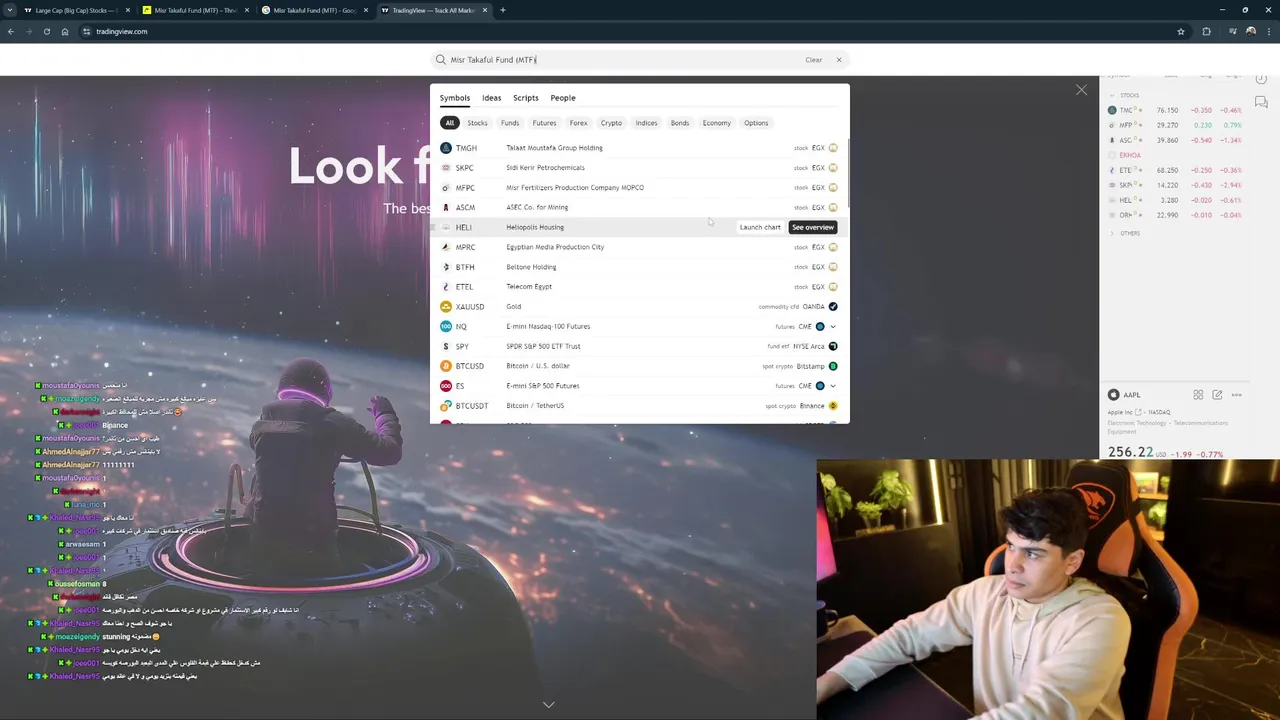Click the BTCUSD bitcoin logo icon

pyautogui.click(x=446, y=366)
